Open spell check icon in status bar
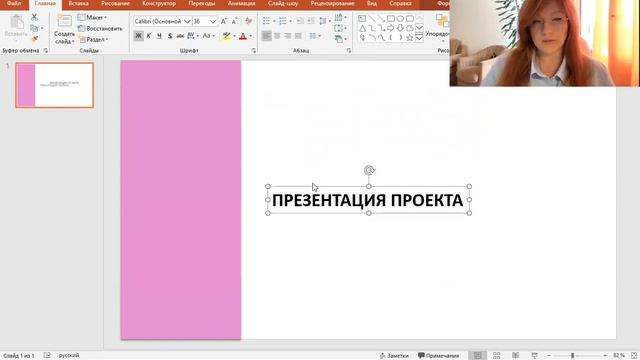640x360 pixels. [x=47, y=356]
